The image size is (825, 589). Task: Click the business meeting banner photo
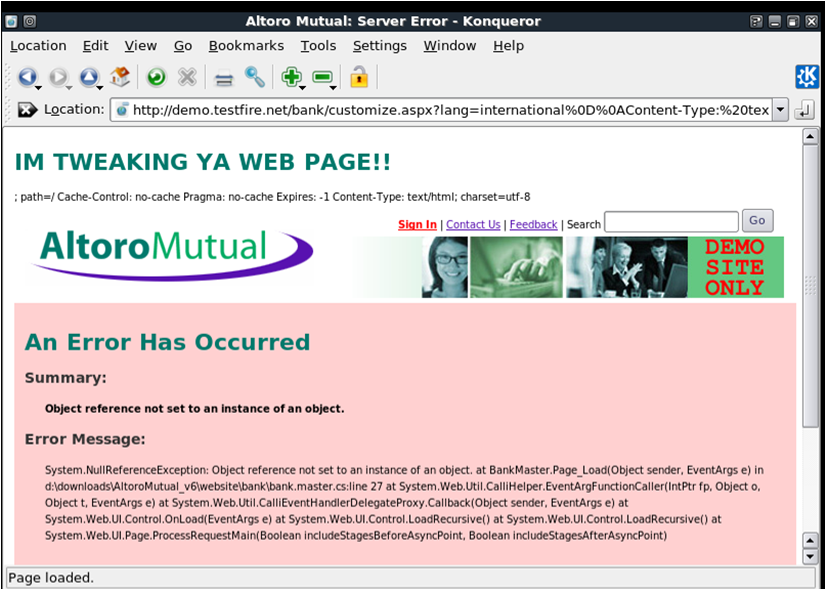[627, 267]
